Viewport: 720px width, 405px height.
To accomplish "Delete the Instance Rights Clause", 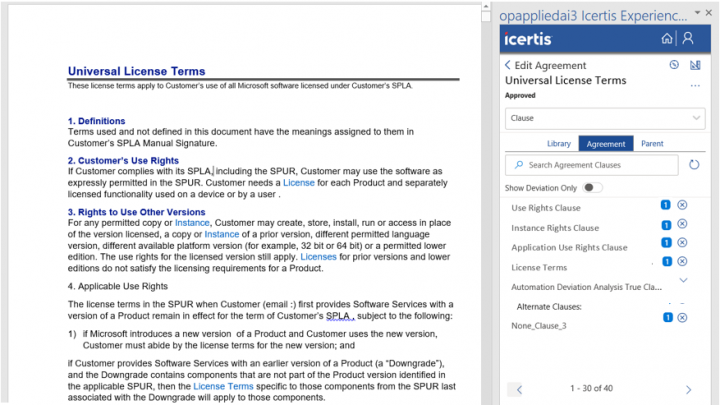I will pyautogui.click(x=682, y=224).
